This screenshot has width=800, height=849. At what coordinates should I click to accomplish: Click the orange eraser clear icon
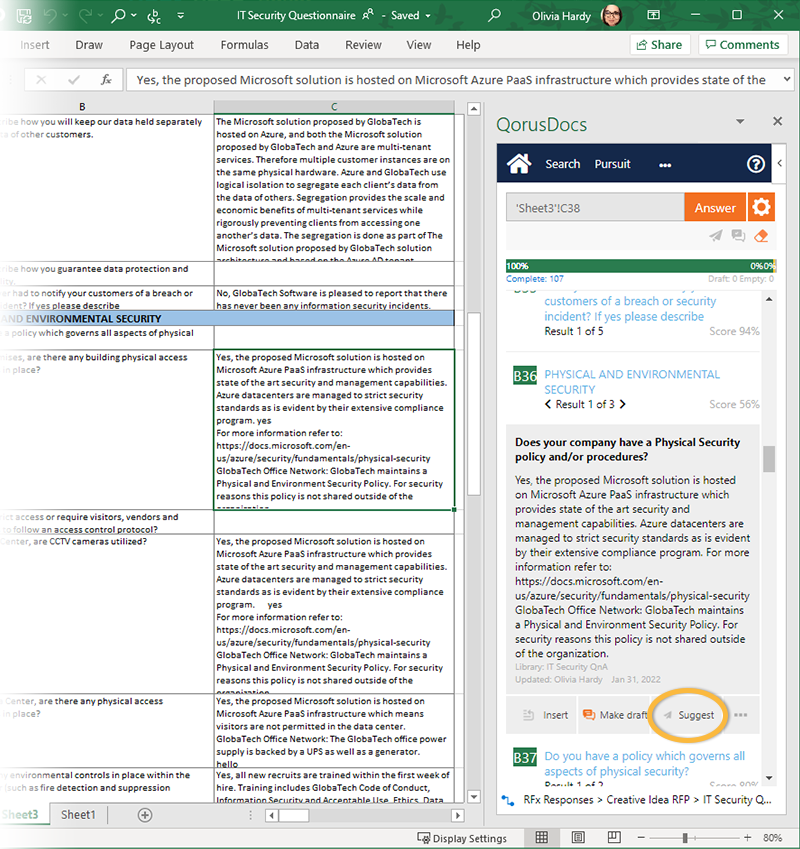pos(761,236)
